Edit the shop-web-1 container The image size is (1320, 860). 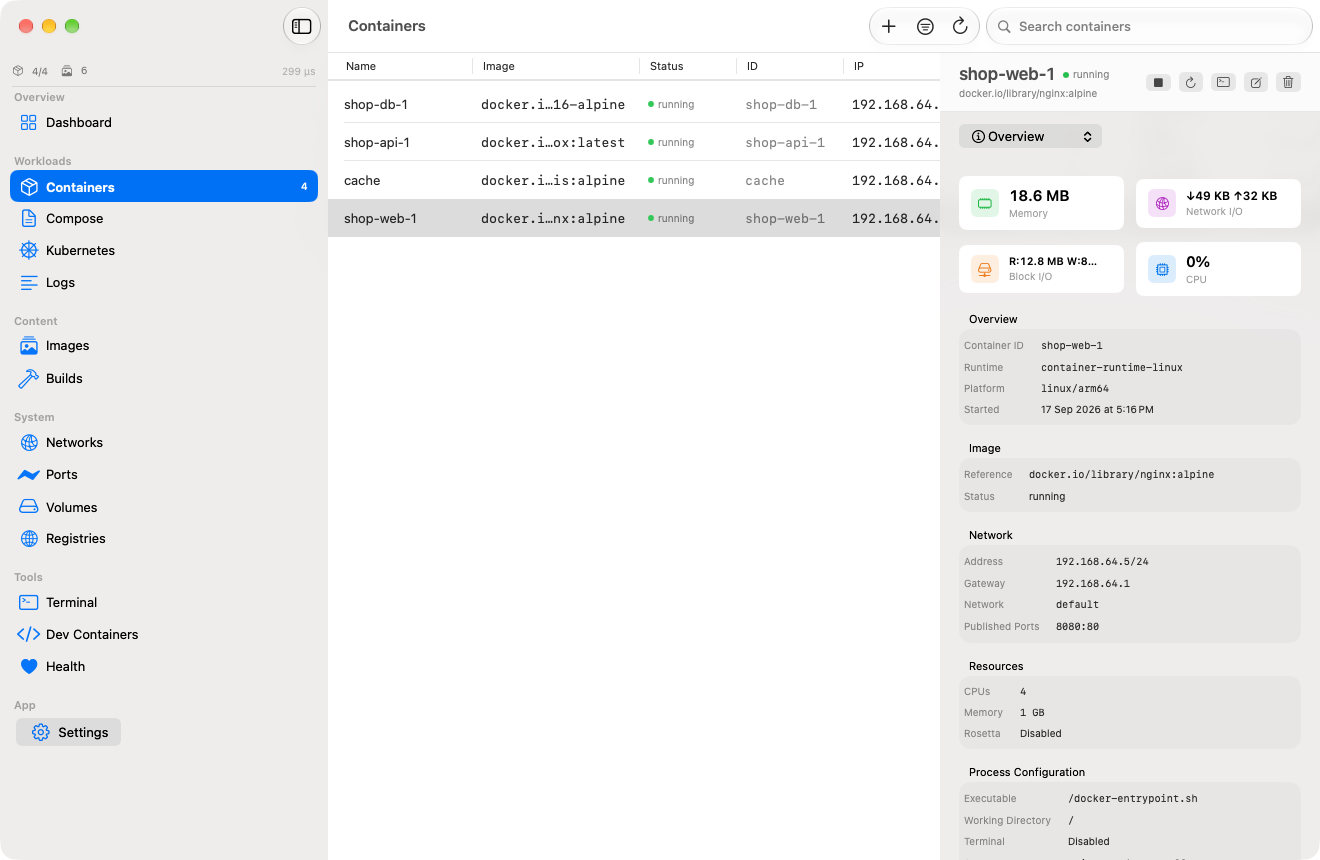click(x=1256, y=82)
